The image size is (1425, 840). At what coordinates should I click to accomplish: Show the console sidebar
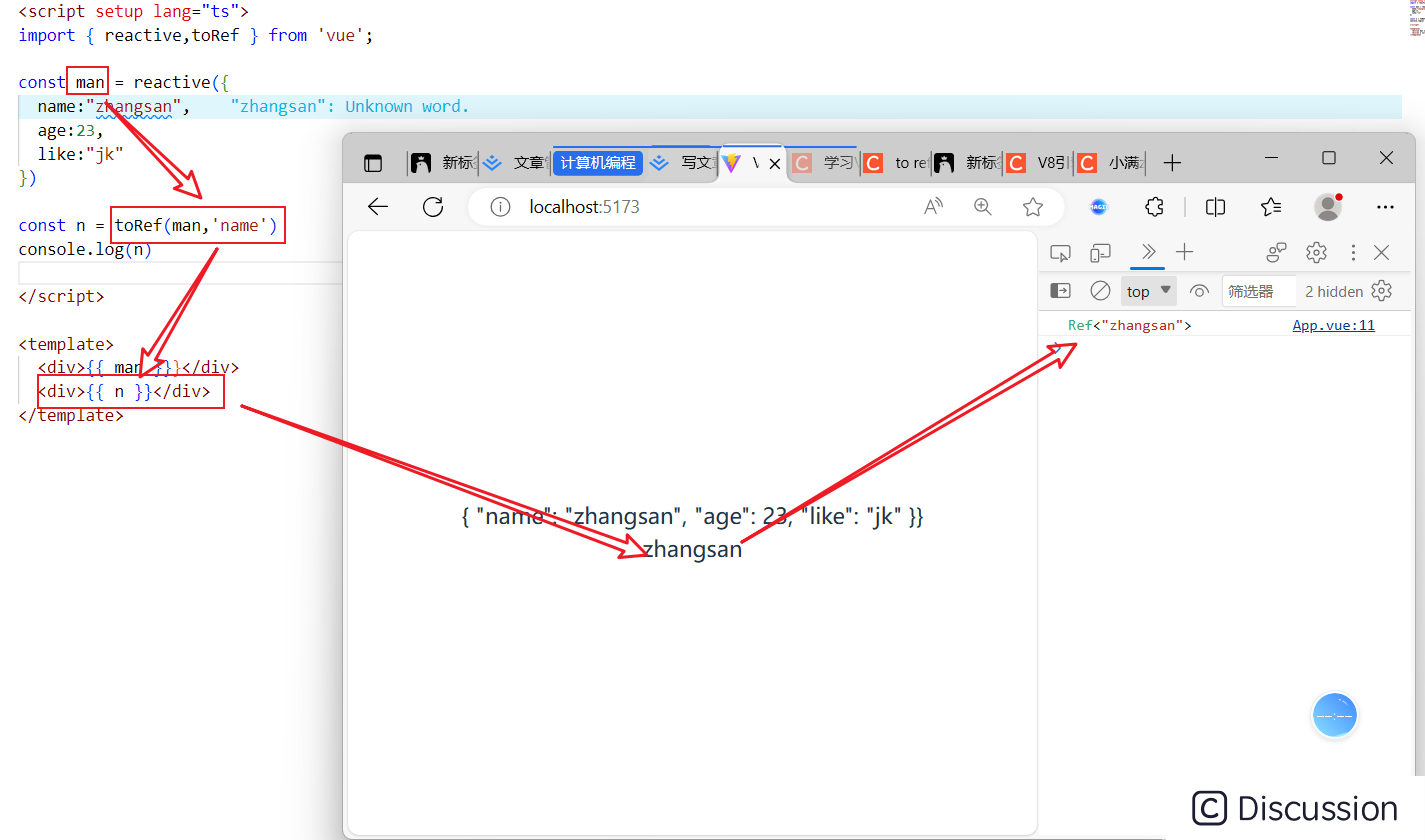[1060, 290]
